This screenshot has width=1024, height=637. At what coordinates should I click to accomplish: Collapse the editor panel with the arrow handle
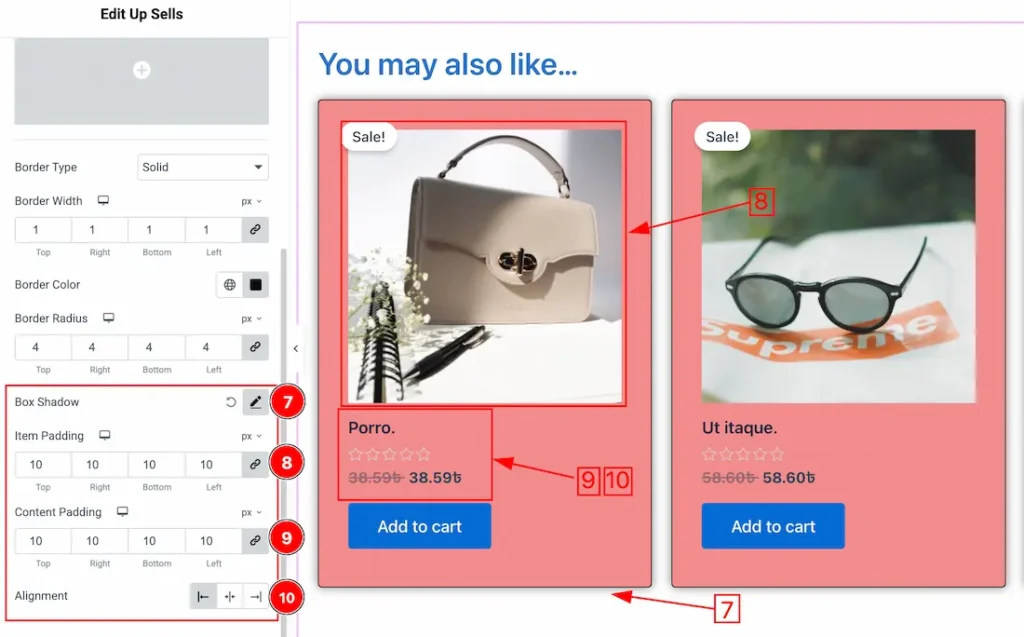295,348
